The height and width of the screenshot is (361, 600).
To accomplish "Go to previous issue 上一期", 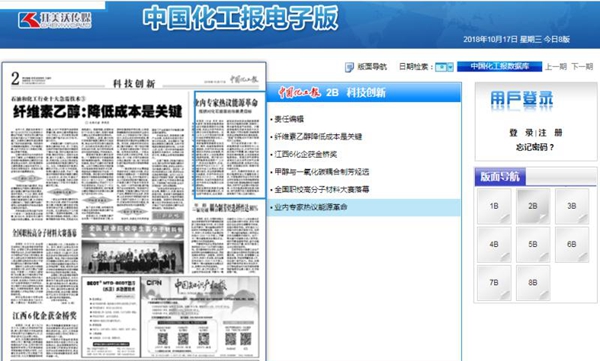I will coord(556,67).
